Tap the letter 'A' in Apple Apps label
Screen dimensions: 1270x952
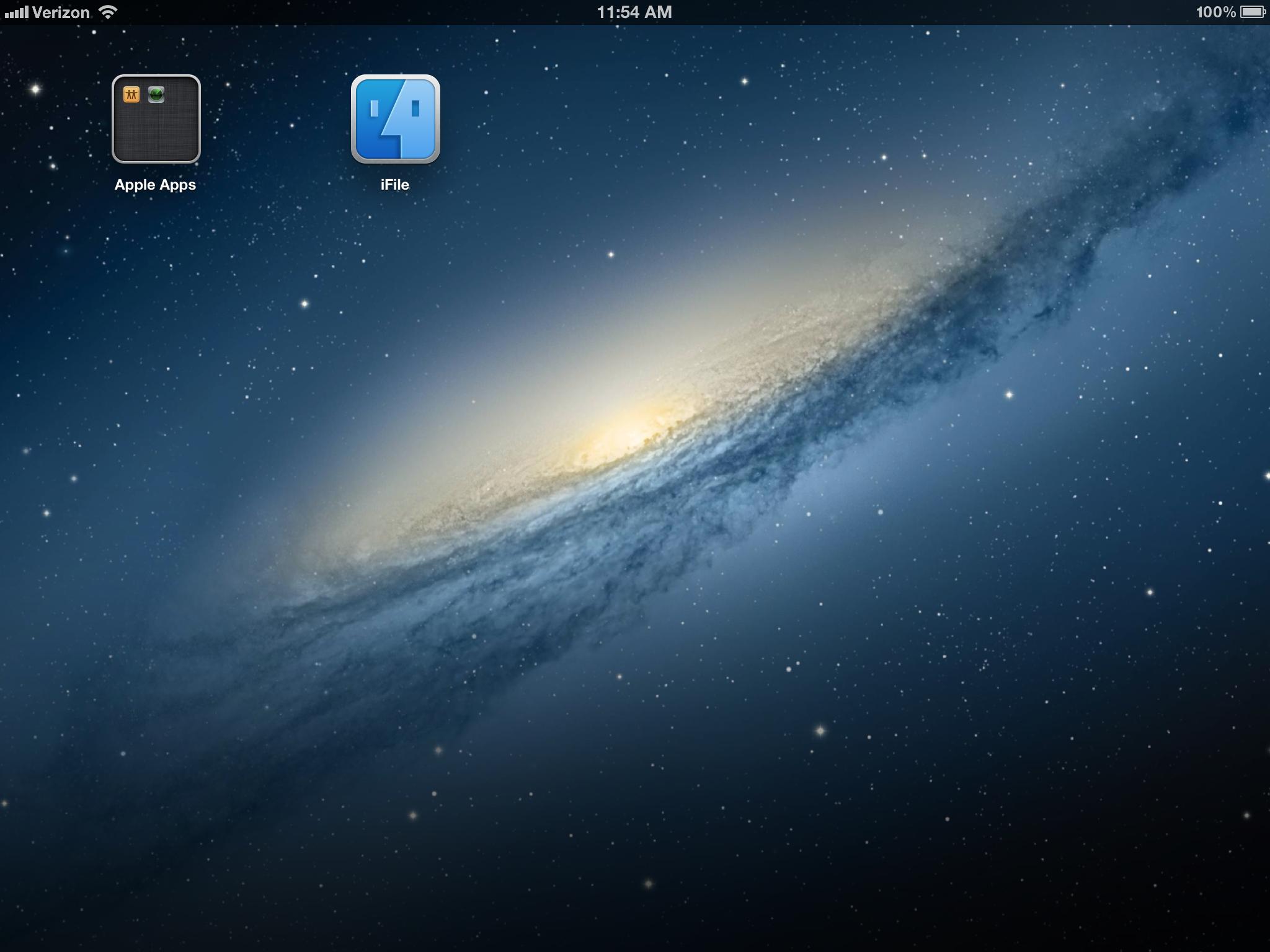coord(121,184)
